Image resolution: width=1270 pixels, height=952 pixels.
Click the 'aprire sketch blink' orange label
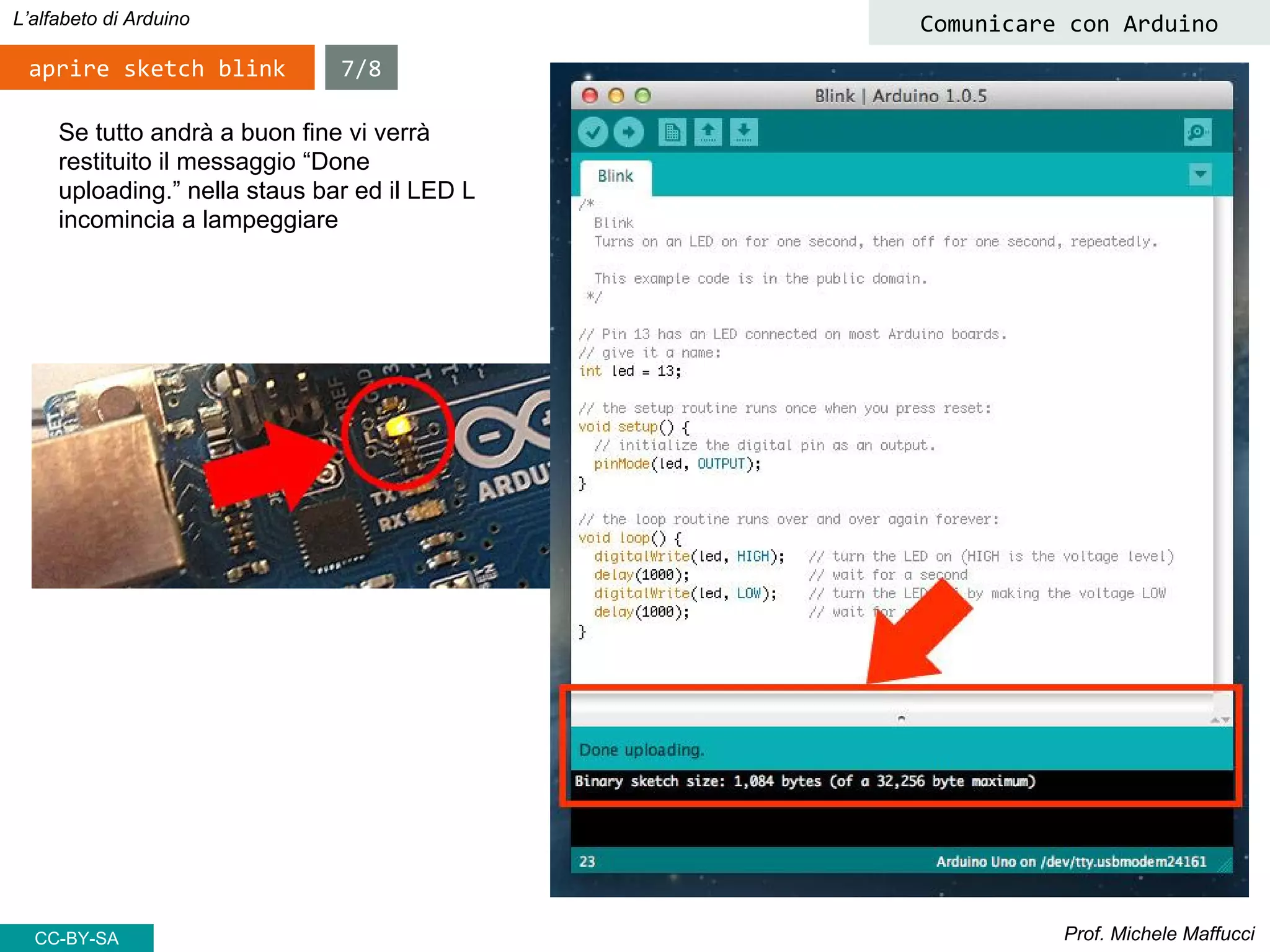(x=157, y=68)
